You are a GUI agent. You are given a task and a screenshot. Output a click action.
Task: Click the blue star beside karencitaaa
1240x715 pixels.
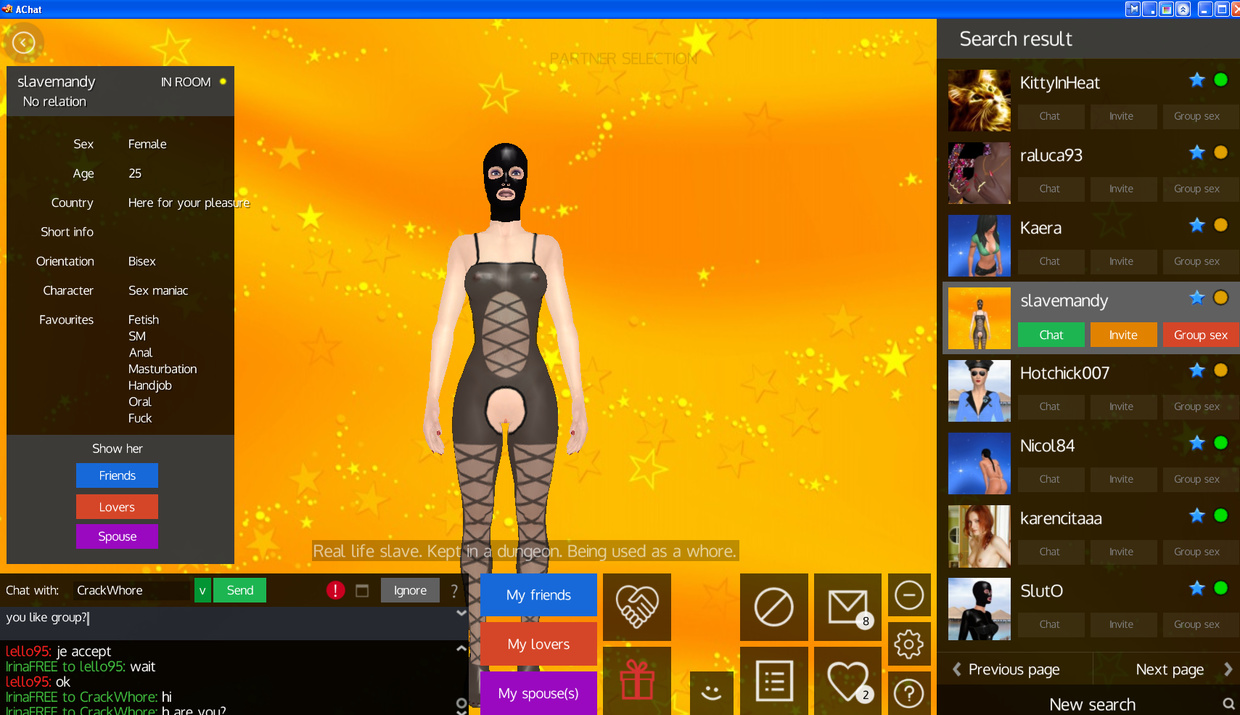(1197, 515)
